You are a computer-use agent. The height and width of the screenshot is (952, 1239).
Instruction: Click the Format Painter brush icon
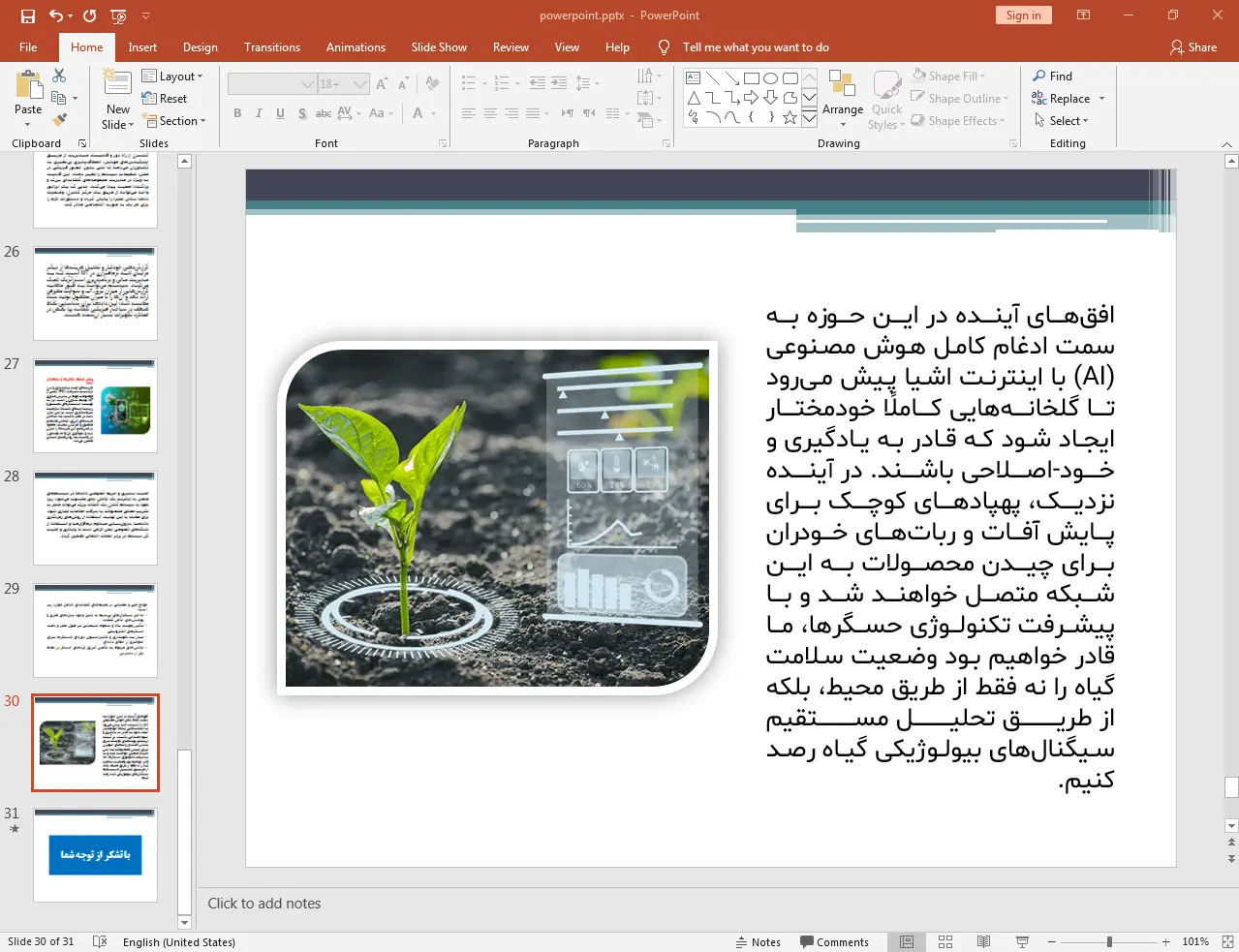60,120
